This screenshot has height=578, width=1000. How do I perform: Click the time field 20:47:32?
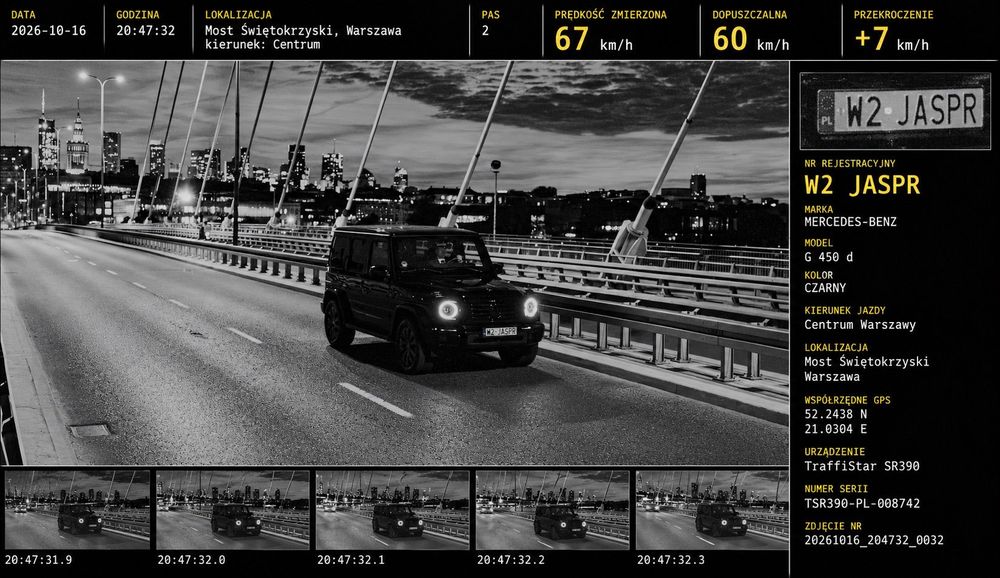pyautogui.click(x=145, y=31)
